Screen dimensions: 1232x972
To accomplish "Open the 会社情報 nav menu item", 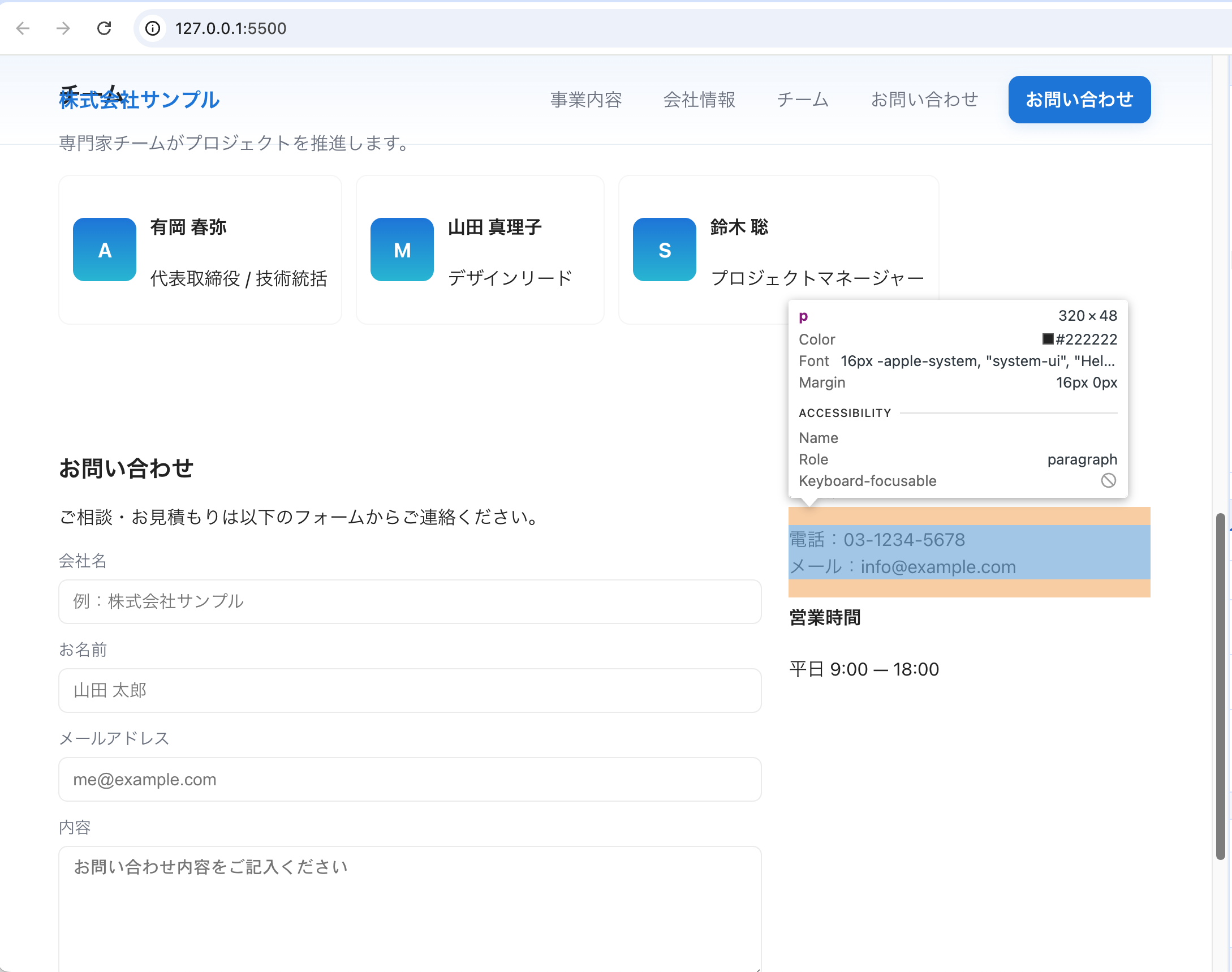I will (x=699, y=100).
